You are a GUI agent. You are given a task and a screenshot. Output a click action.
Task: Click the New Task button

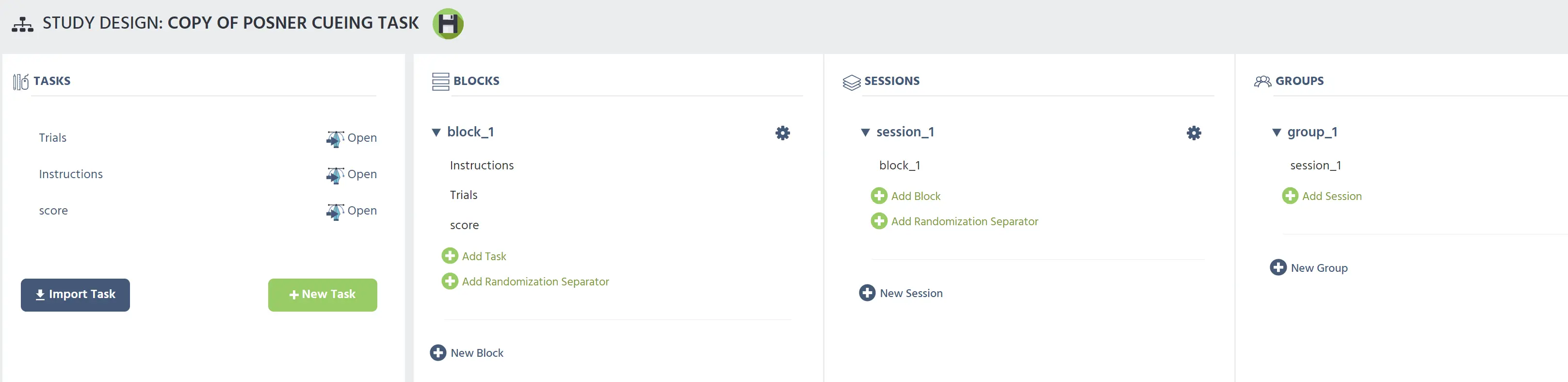323,295
